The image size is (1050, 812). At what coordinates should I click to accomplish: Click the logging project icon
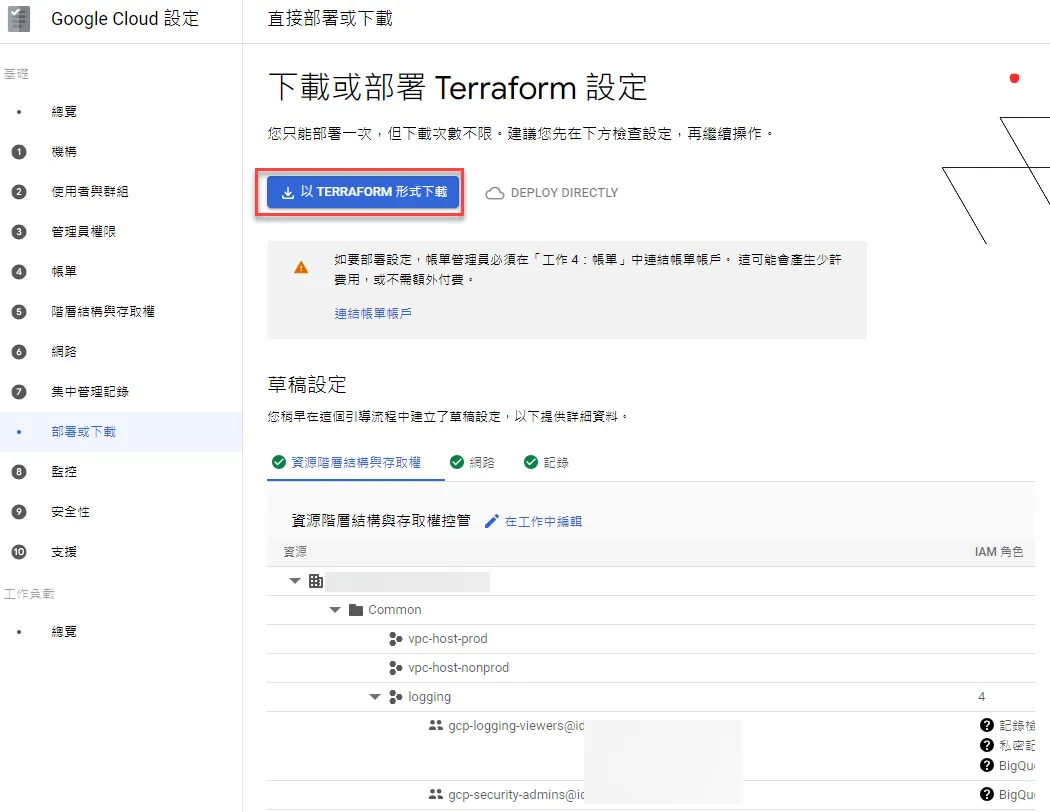(396, 697)
